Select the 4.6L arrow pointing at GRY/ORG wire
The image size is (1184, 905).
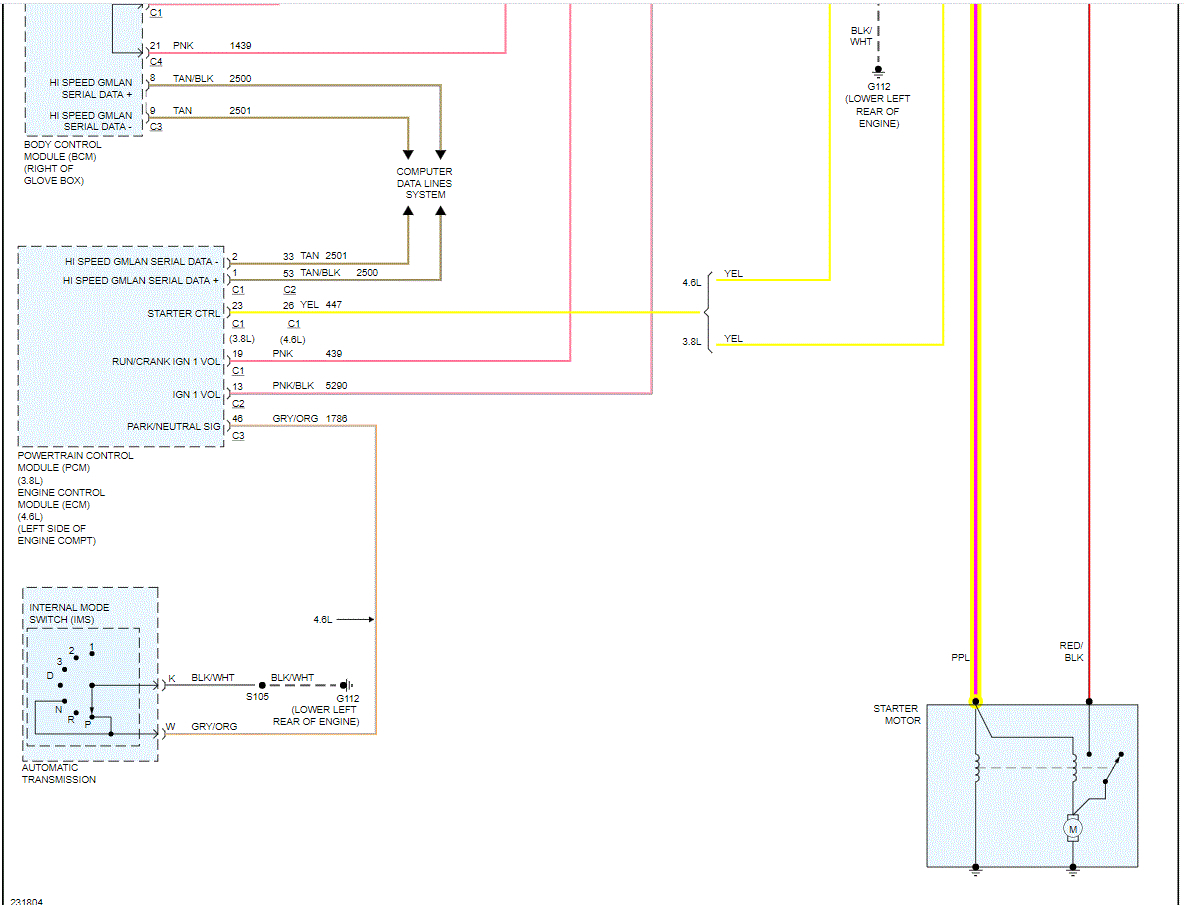point(355,620)
